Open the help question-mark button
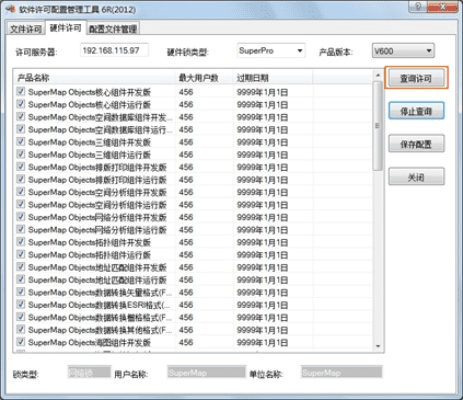 [x=418, y=6]
